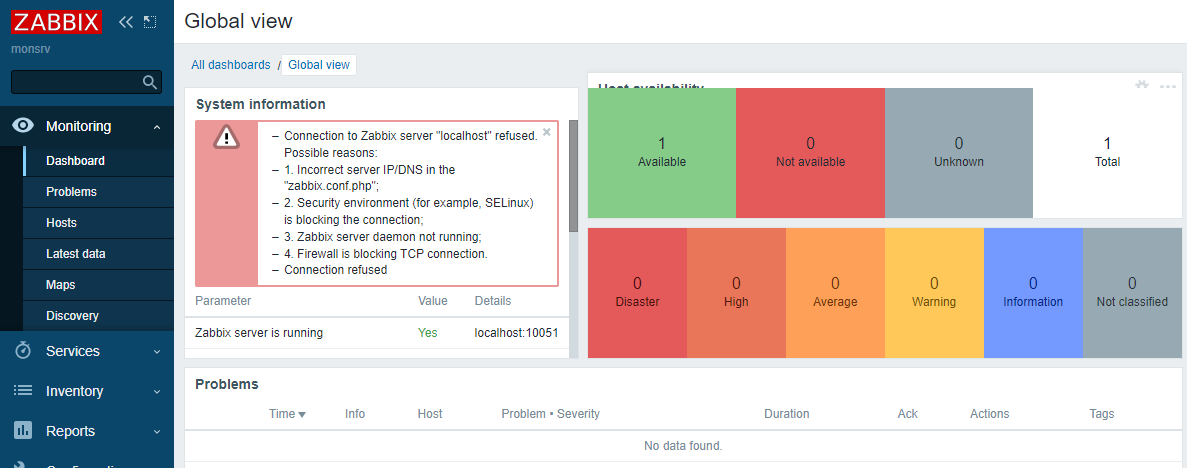Click the 'Actions' column header
The width and height of the screenshot is (1187, 468).
[989, 413]
